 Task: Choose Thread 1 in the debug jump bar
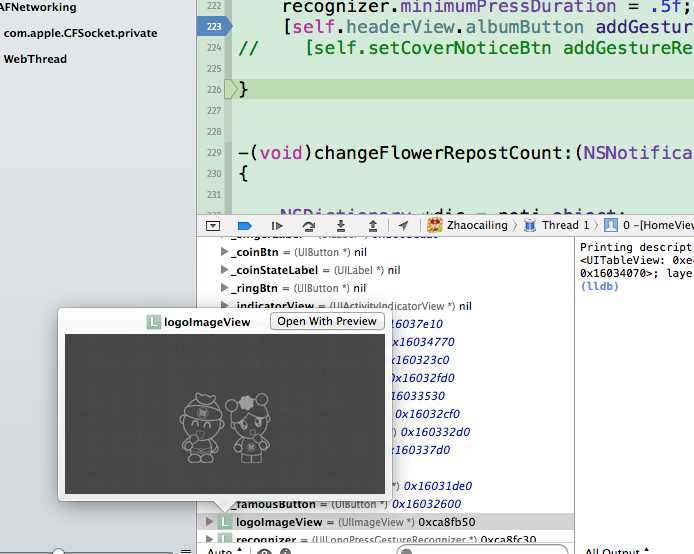click(557, 225)
